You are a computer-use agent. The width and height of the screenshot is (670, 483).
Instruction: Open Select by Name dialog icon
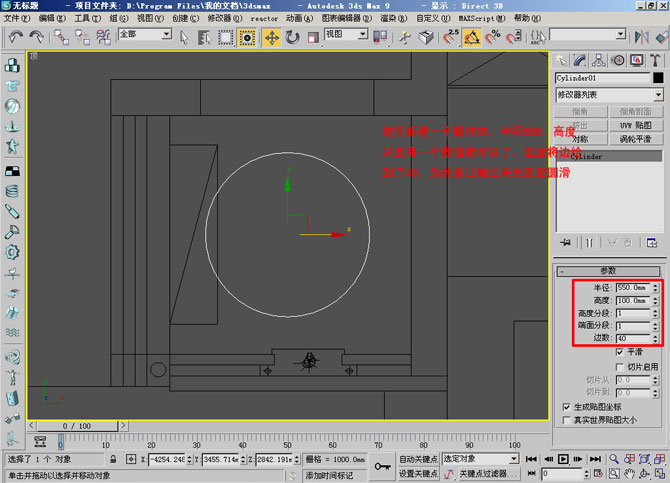(204, 38)
